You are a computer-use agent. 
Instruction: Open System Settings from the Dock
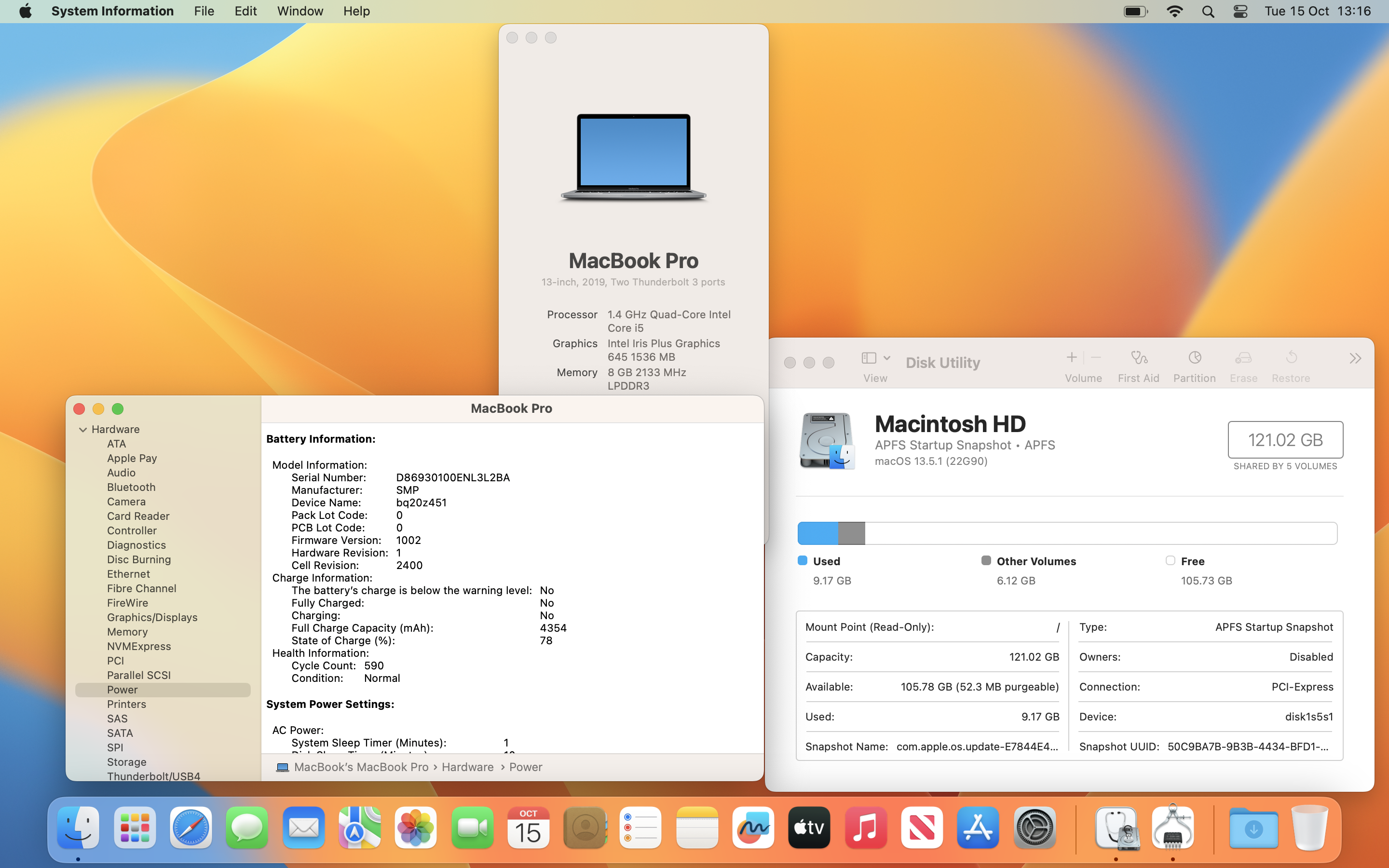[x=1035, y=827]
